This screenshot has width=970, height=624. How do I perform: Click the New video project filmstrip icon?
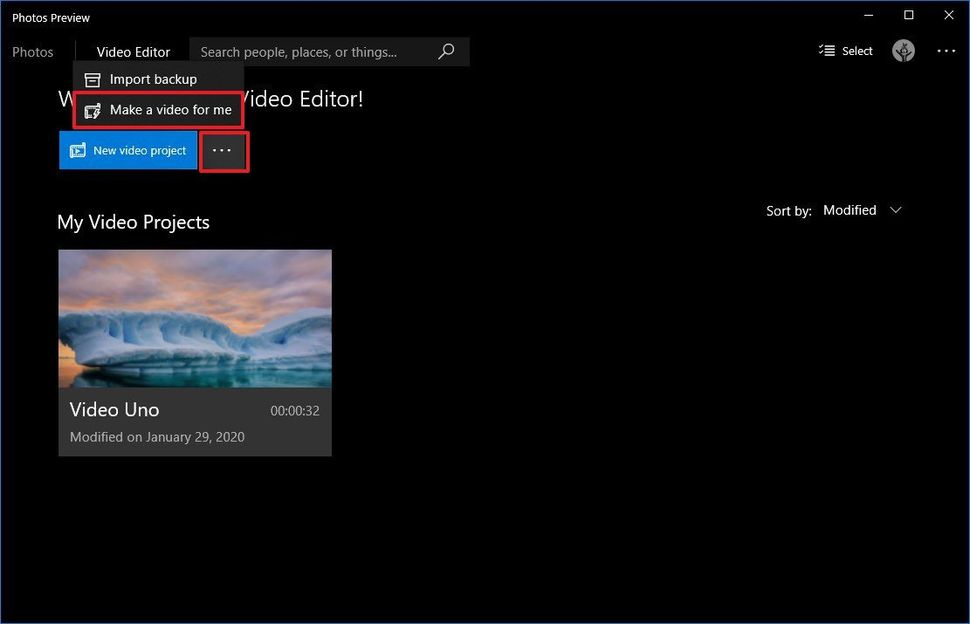coord(76,150)
